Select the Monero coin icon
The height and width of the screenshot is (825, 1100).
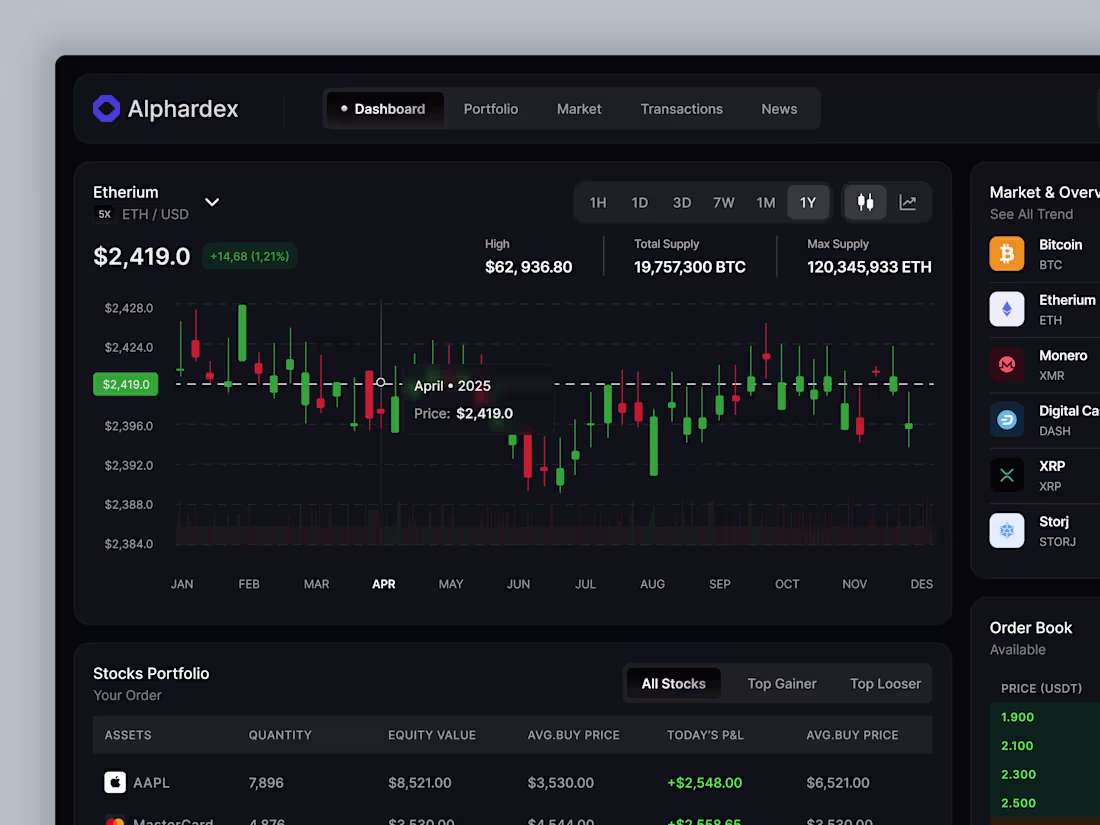[x=1006, y=365]
